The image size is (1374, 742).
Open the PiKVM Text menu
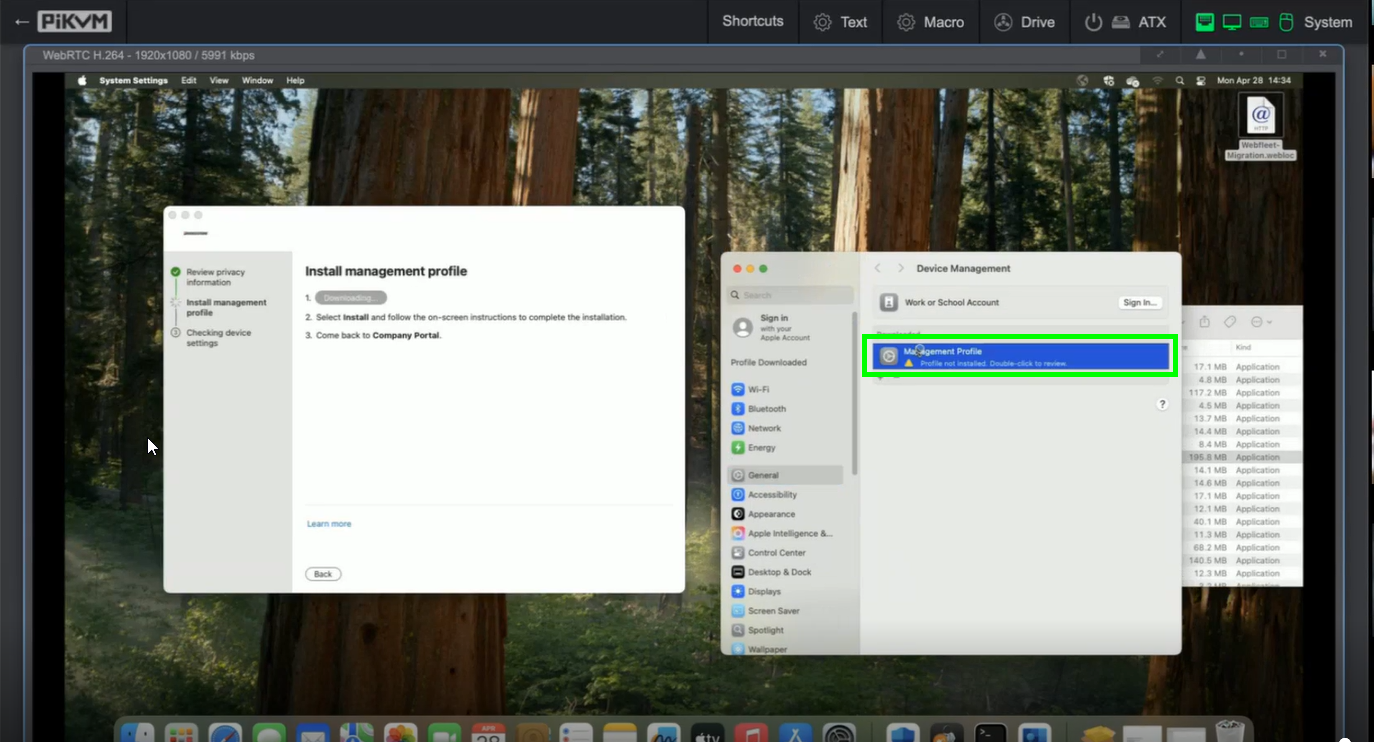coord(840,22)
